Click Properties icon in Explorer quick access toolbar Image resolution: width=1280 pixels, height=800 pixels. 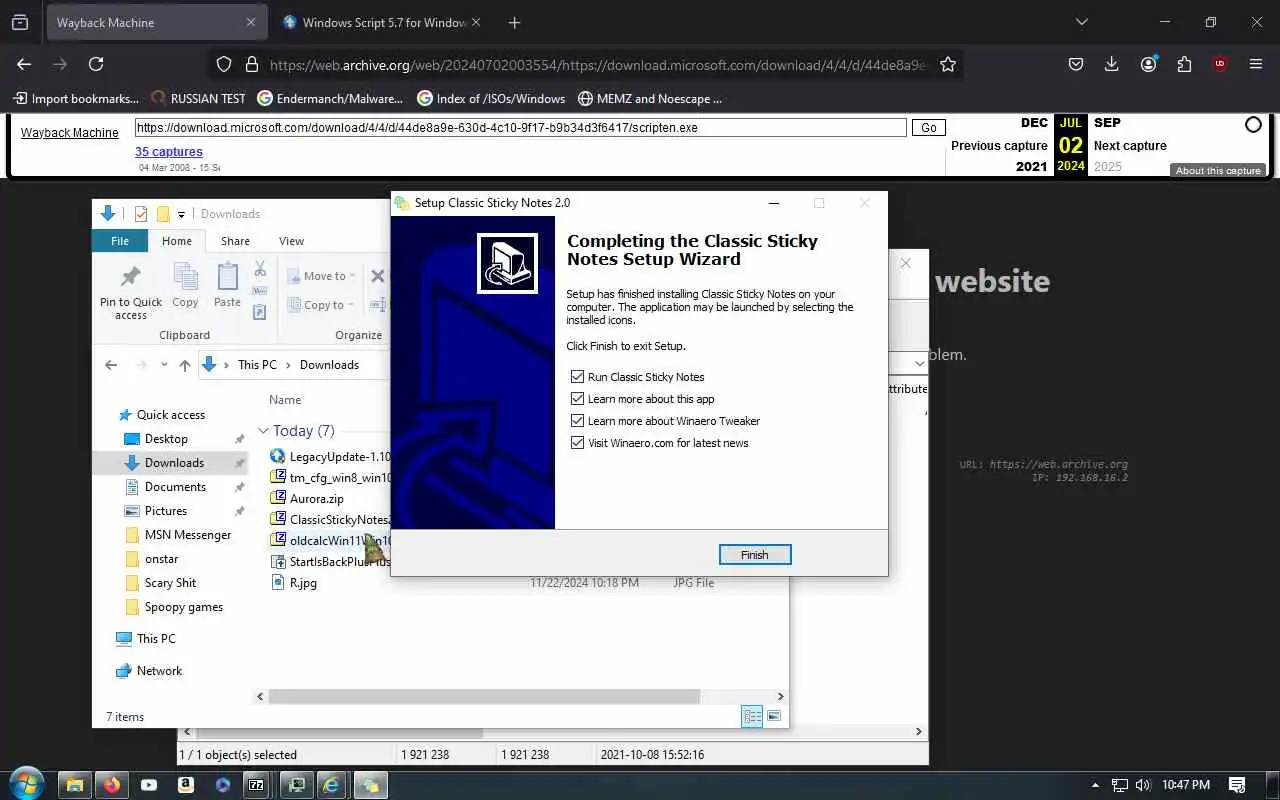click(x=141, y=214)
